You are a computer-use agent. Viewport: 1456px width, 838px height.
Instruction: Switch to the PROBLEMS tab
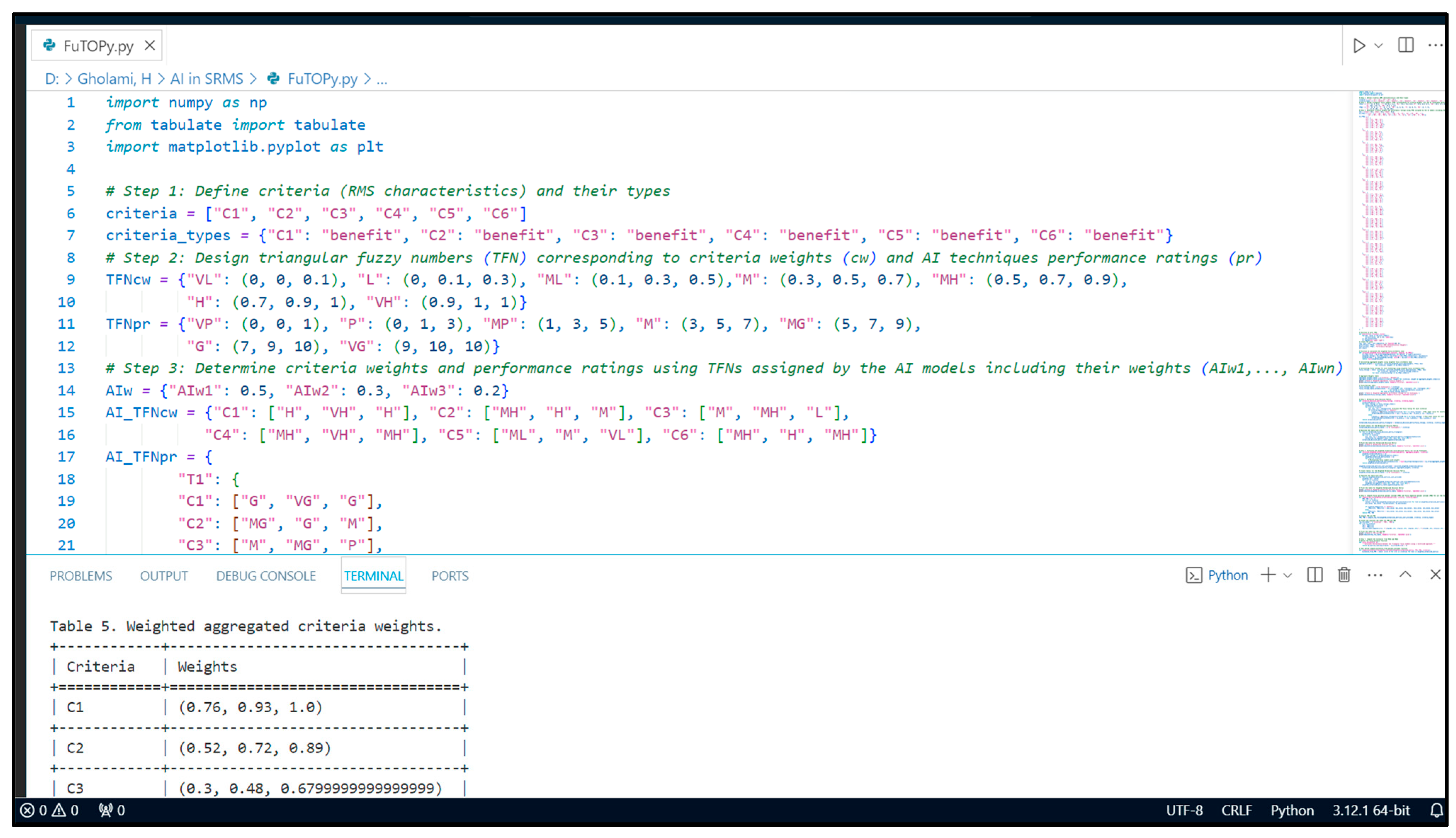[x=80, y=576]
